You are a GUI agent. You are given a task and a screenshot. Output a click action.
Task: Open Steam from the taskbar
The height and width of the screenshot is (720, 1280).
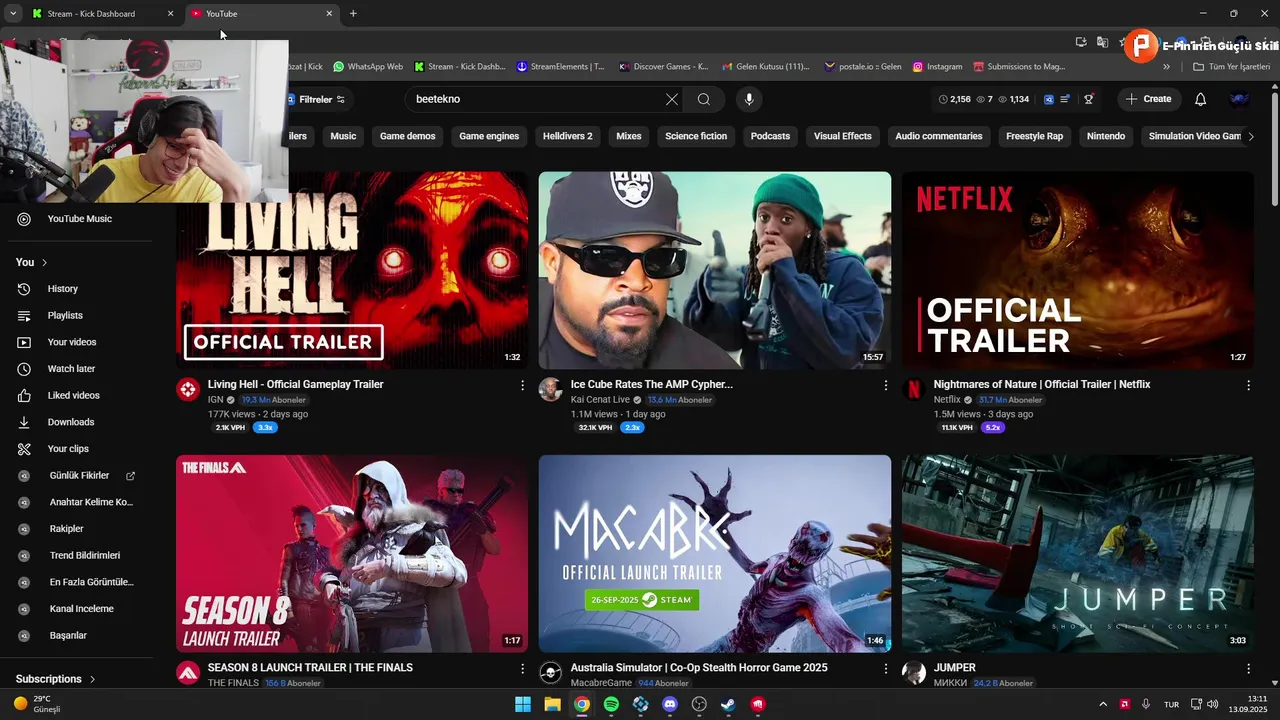pyautogui.click(x=729, y=704)
